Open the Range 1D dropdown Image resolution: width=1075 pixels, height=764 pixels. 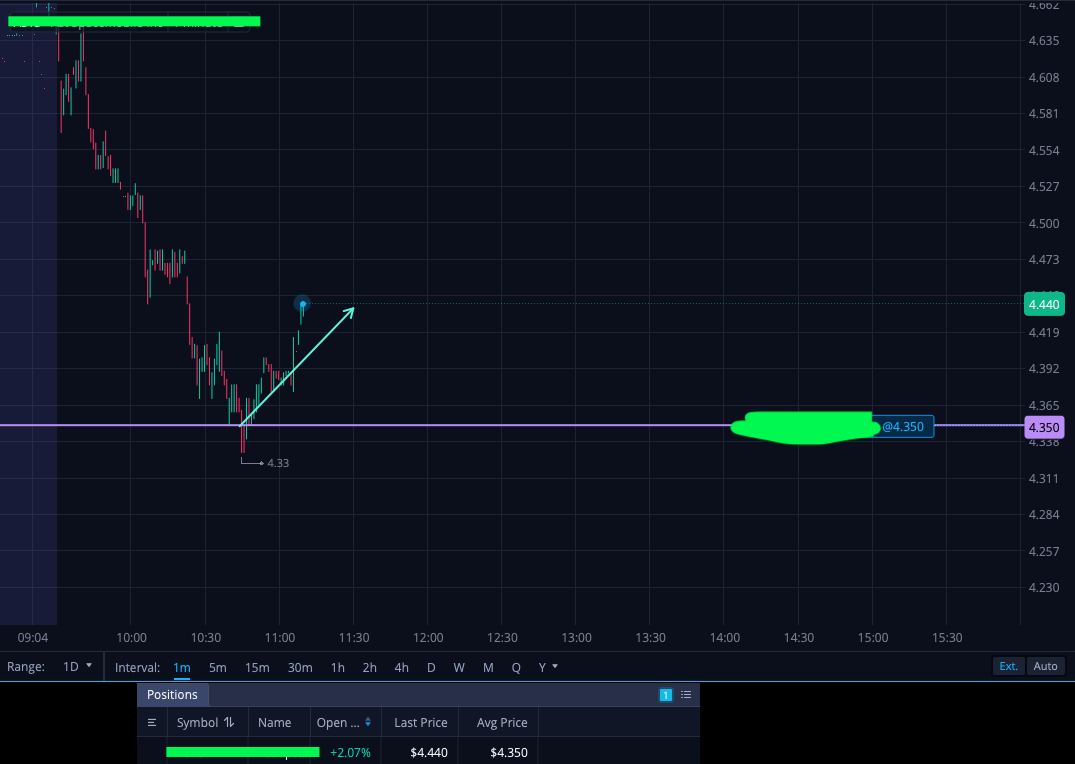[77, 667]
